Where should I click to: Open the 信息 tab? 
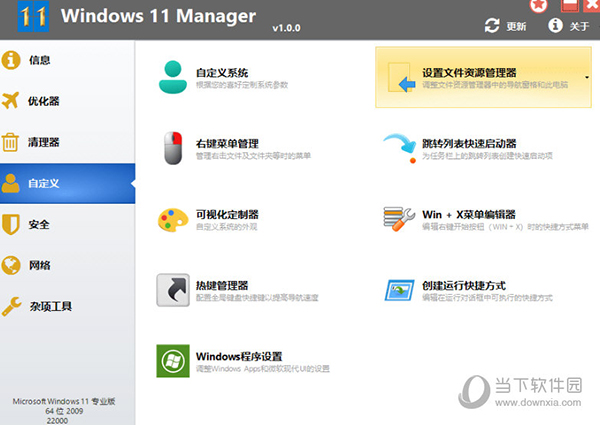(67, 60)
